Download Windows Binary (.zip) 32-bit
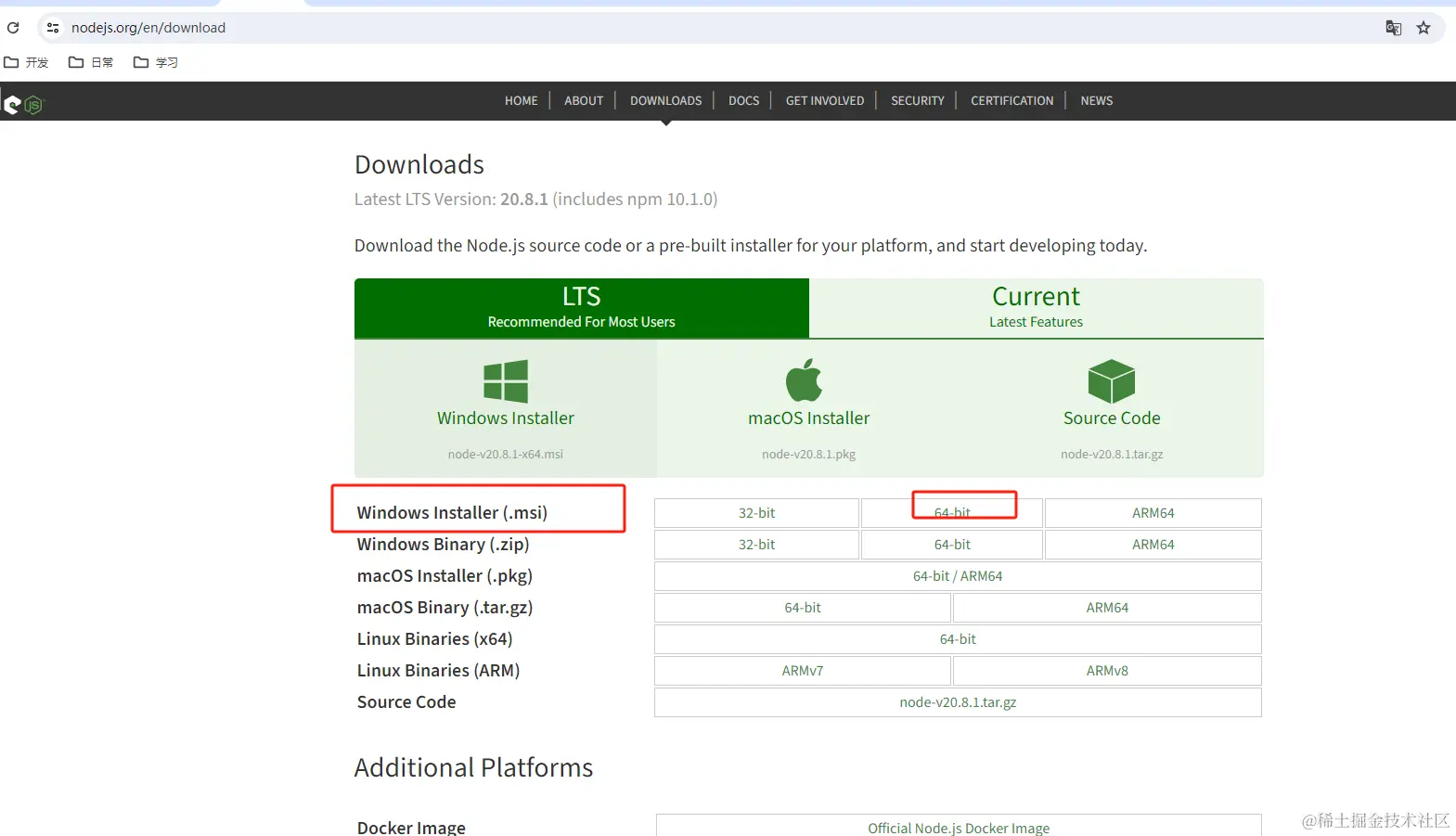1456x836 pixels. (x=756, y=545)
